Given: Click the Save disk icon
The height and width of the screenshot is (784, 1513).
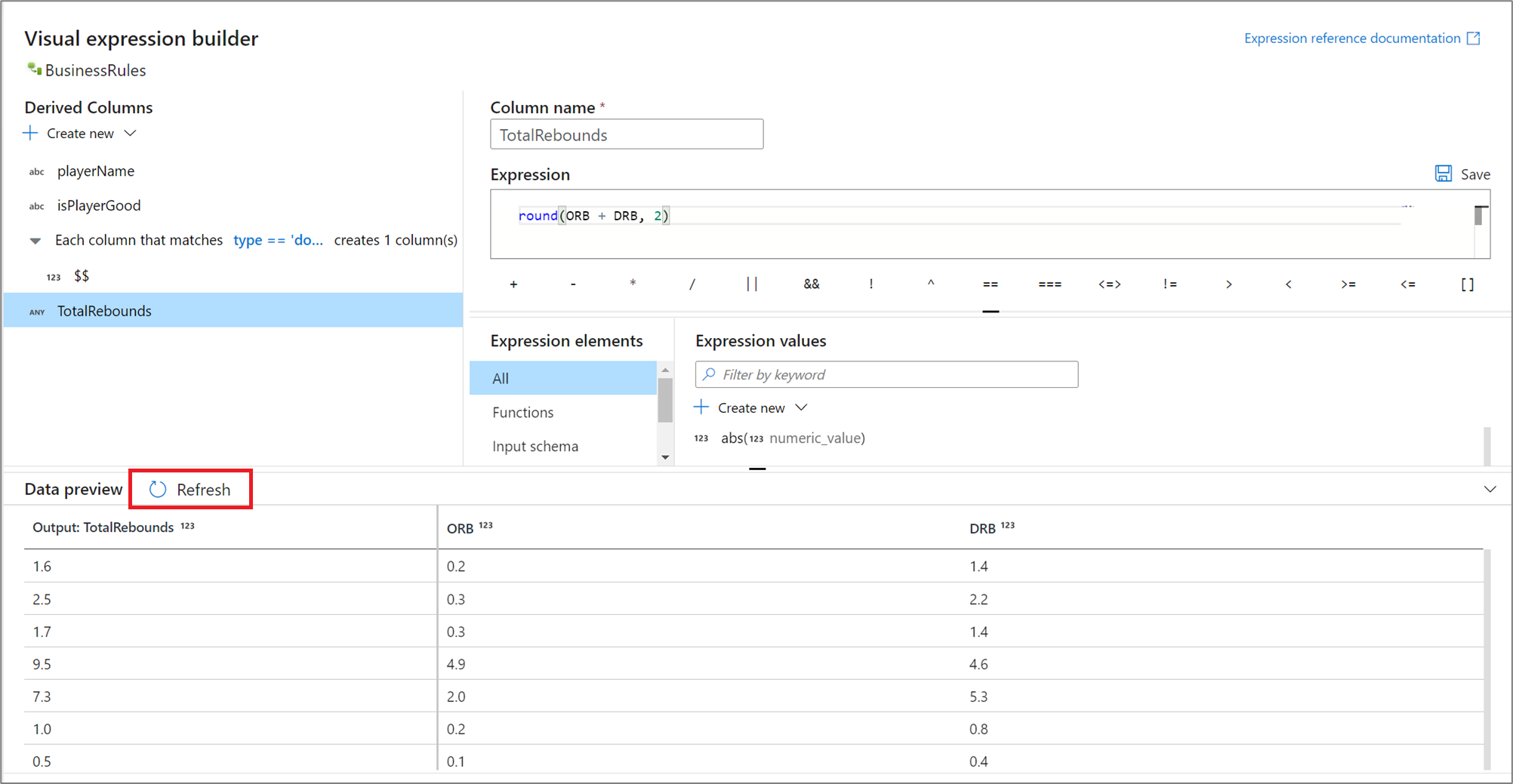Looking at the screenshot, I should click(x=1443, y=174).
